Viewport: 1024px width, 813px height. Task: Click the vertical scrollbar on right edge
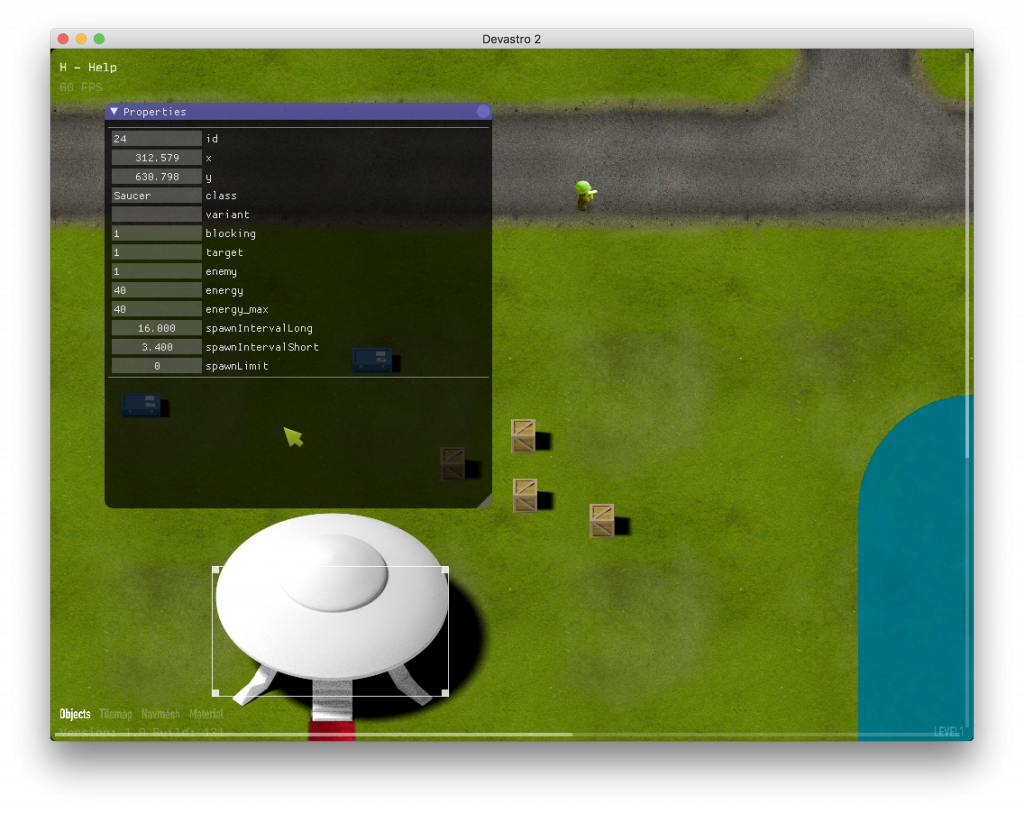(x=967, y=255)
